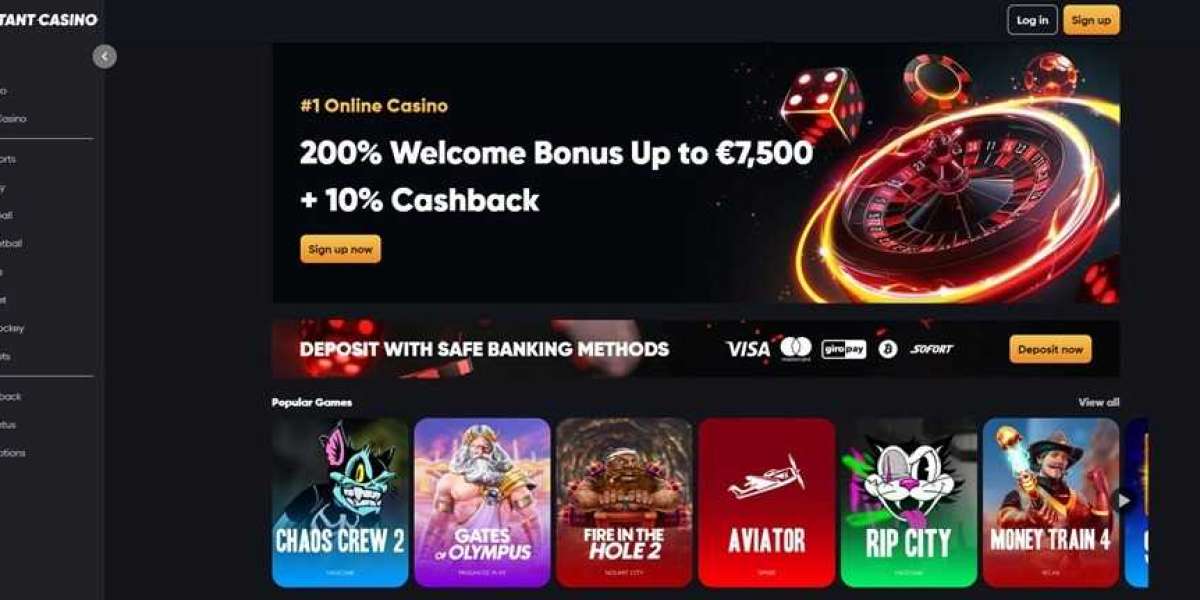Collapse the sidebar with the chevron button

[x=105, y=57]
